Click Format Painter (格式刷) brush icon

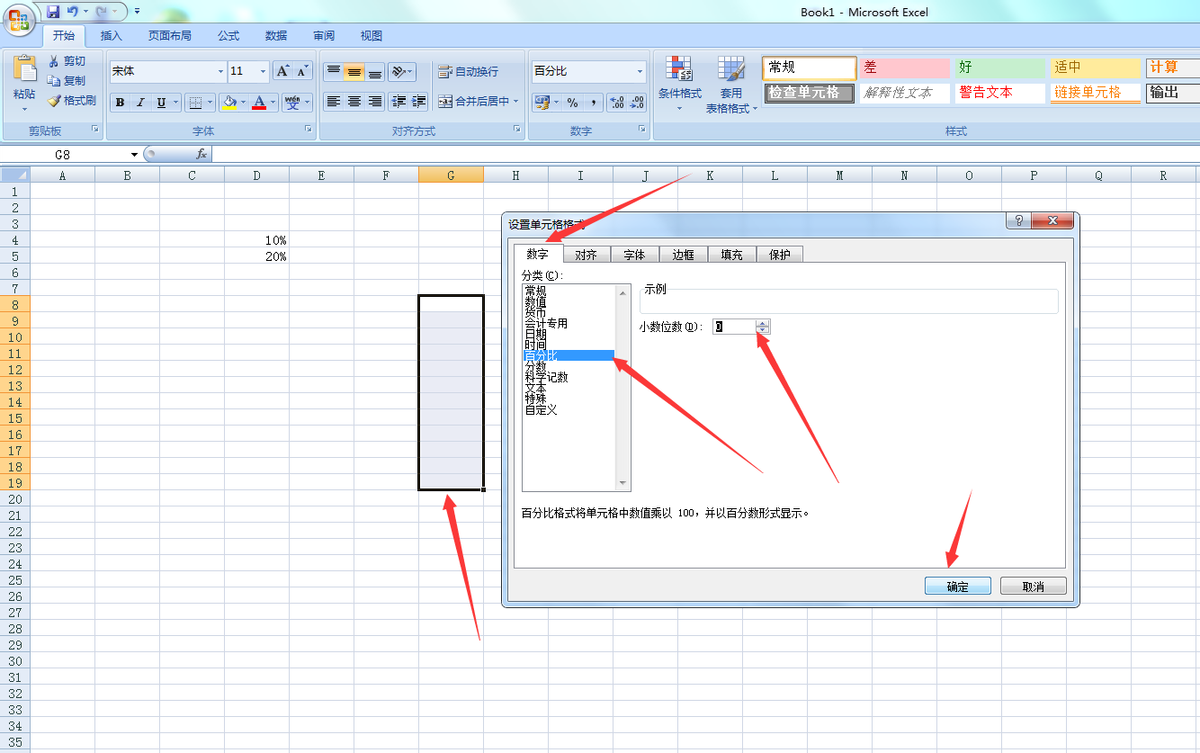tap(54, 100)
